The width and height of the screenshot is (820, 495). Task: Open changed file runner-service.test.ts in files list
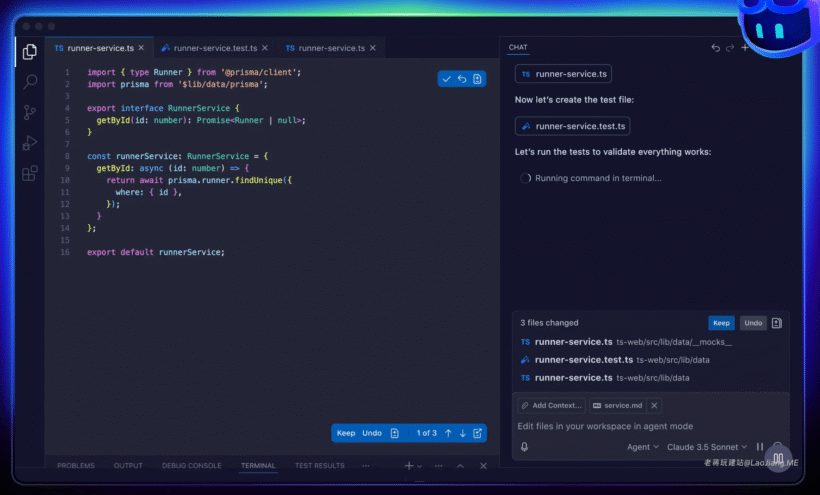pos(615,360)
